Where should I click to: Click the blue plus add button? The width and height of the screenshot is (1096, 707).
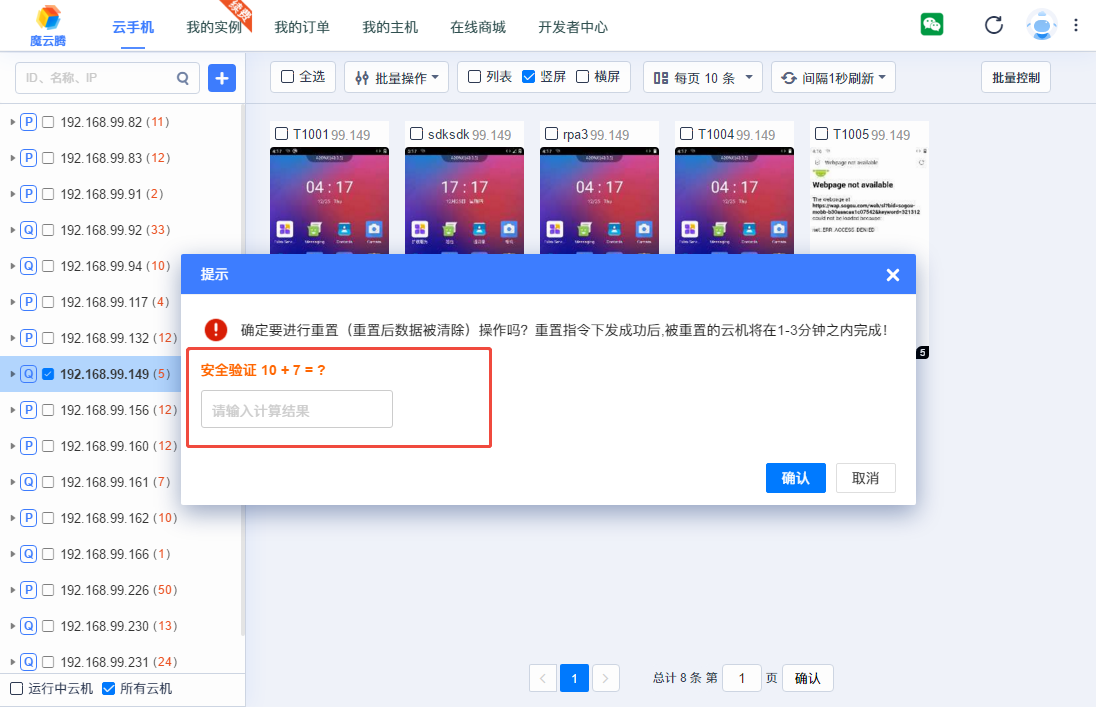(222, 77)
